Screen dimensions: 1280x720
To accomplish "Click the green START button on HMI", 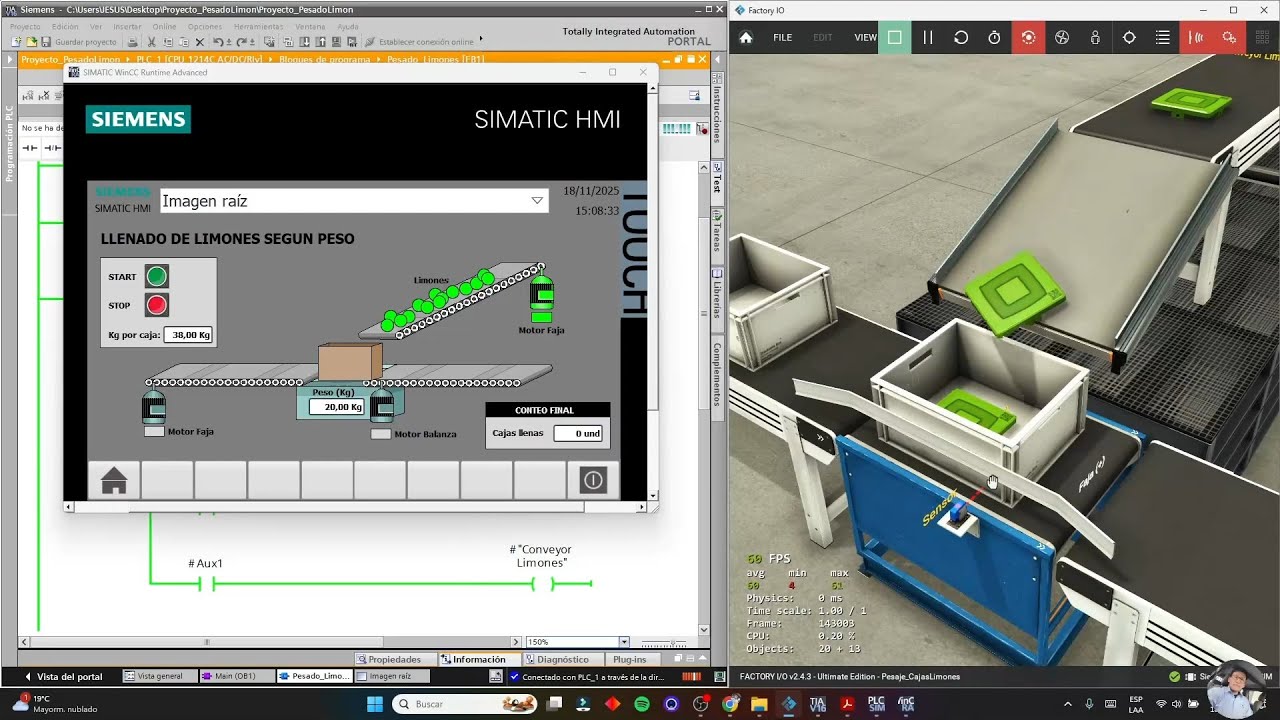I will 157,276.
